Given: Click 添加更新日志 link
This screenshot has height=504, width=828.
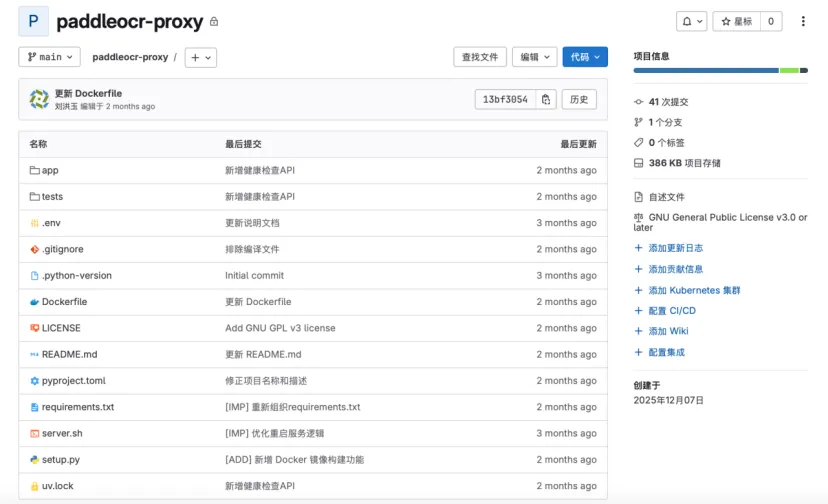Looking at the screenshot, I should click(x=675, y=248).
